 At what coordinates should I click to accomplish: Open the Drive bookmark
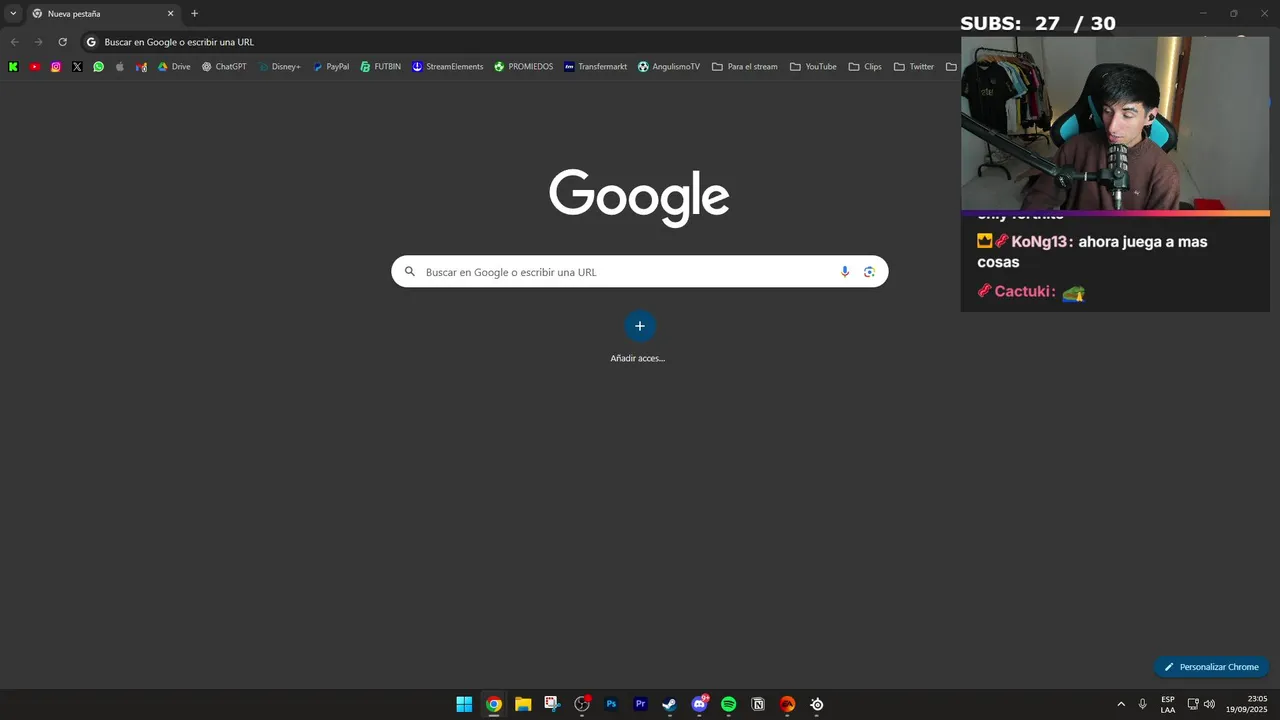[174, 67]
